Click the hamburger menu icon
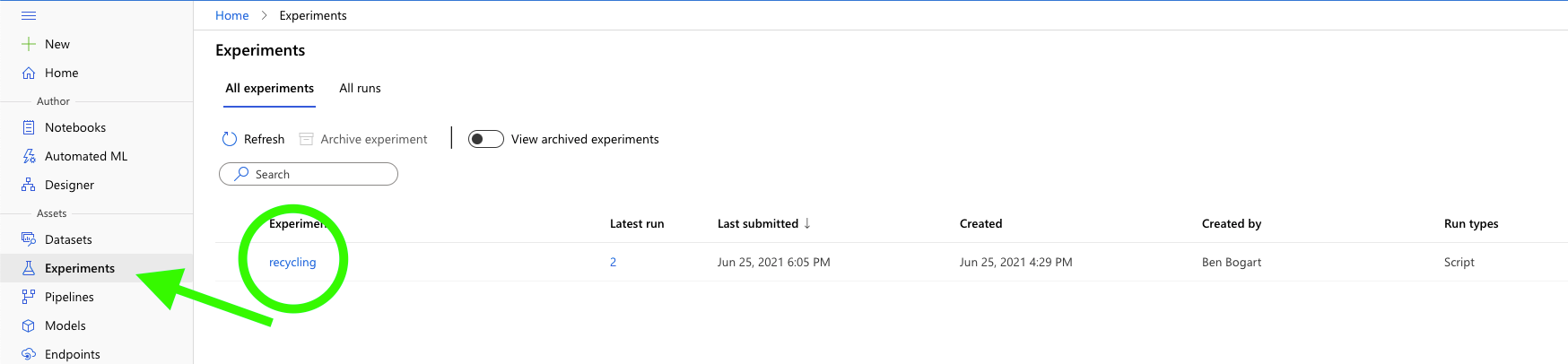Screen dimensions: 1568x364 pos(29,15)
